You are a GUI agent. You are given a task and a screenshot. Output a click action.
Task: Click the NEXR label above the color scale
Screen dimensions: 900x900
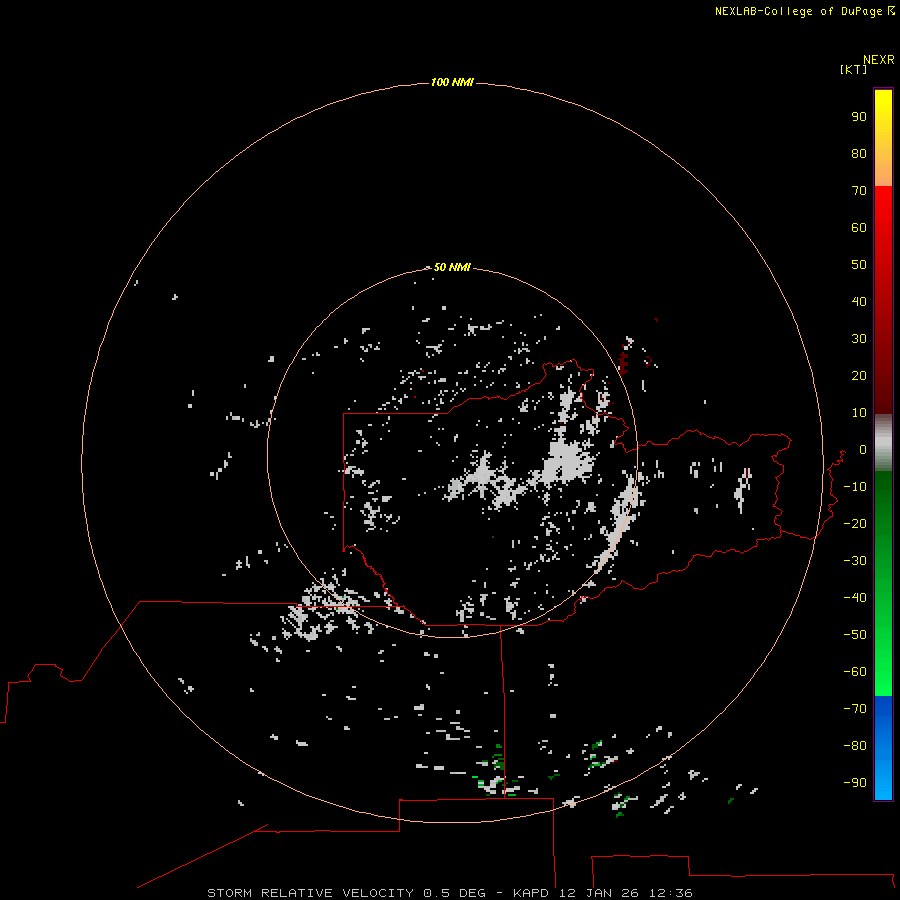(x=879, y=59)
